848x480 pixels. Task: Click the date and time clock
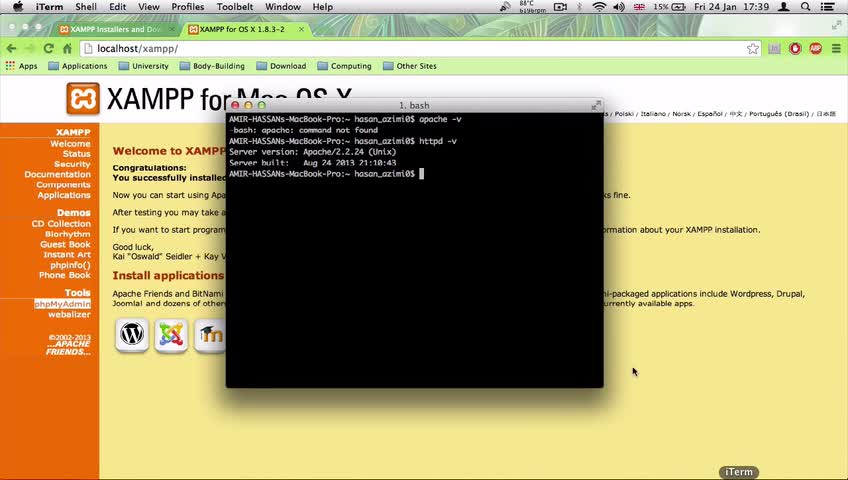tap(732, 7)
